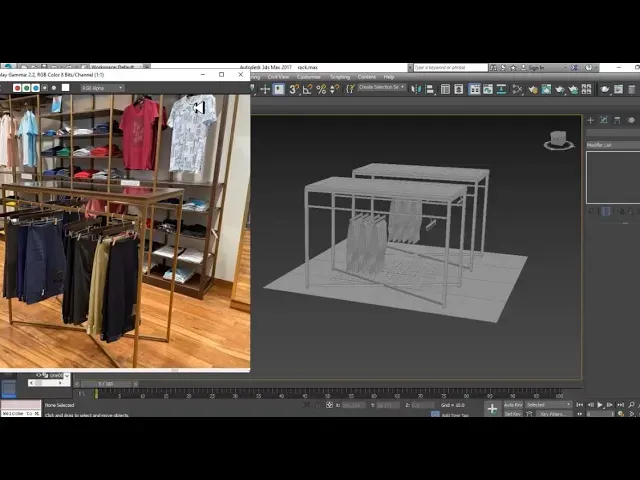Open the Modify panel tab icon

(604, 120)
